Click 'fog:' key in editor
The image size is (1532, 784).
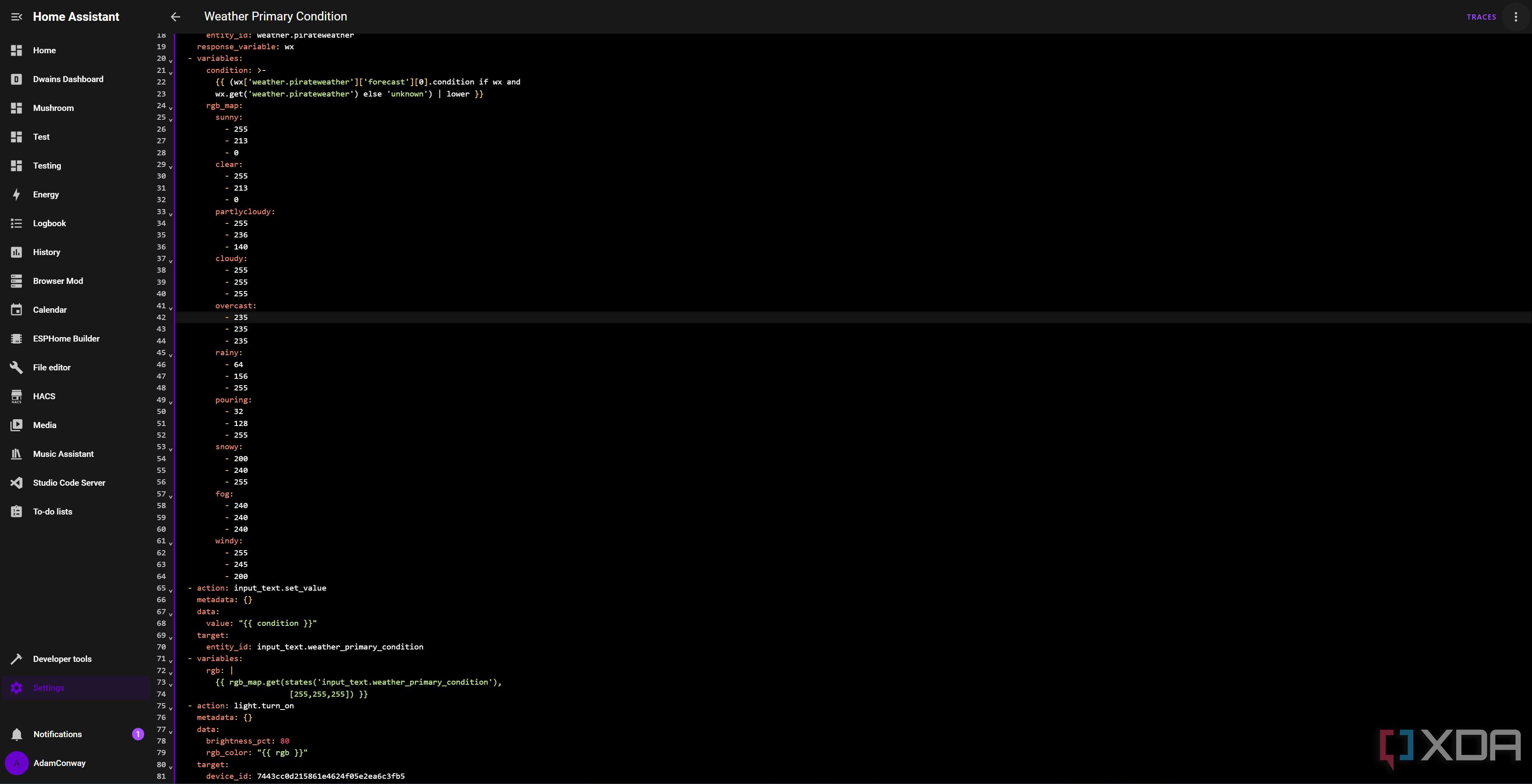pyautogui.click(x=224, y=495)
